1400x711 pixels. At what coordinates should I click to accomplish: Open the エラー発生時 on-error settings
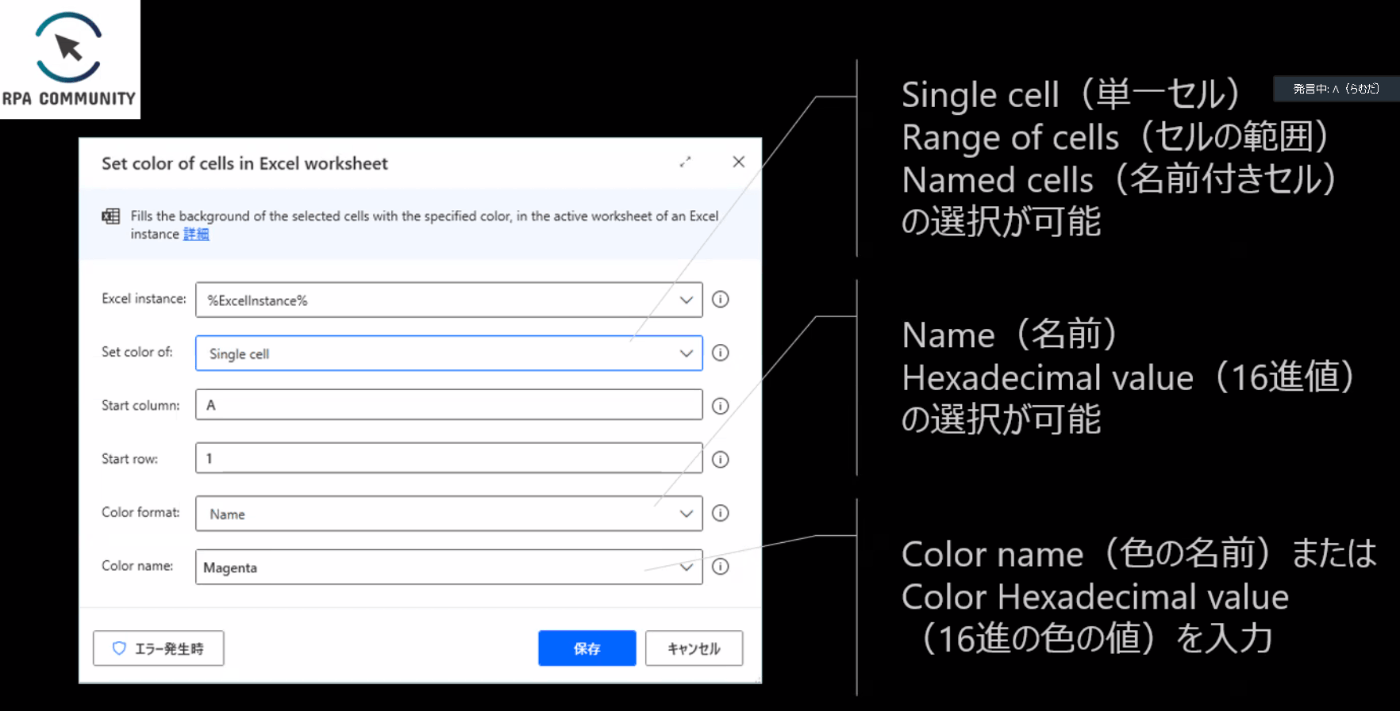(x=158, y=648)
